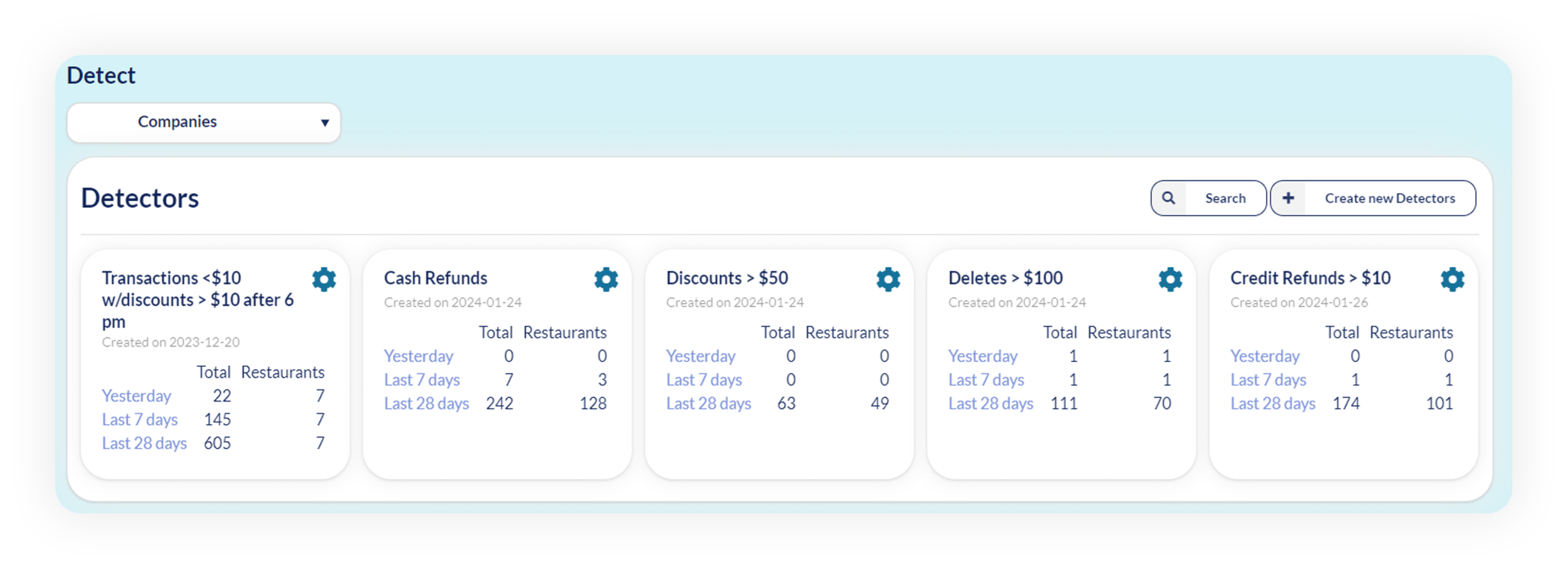Click the Companies dropdown arrow

(x=325, y=123)
